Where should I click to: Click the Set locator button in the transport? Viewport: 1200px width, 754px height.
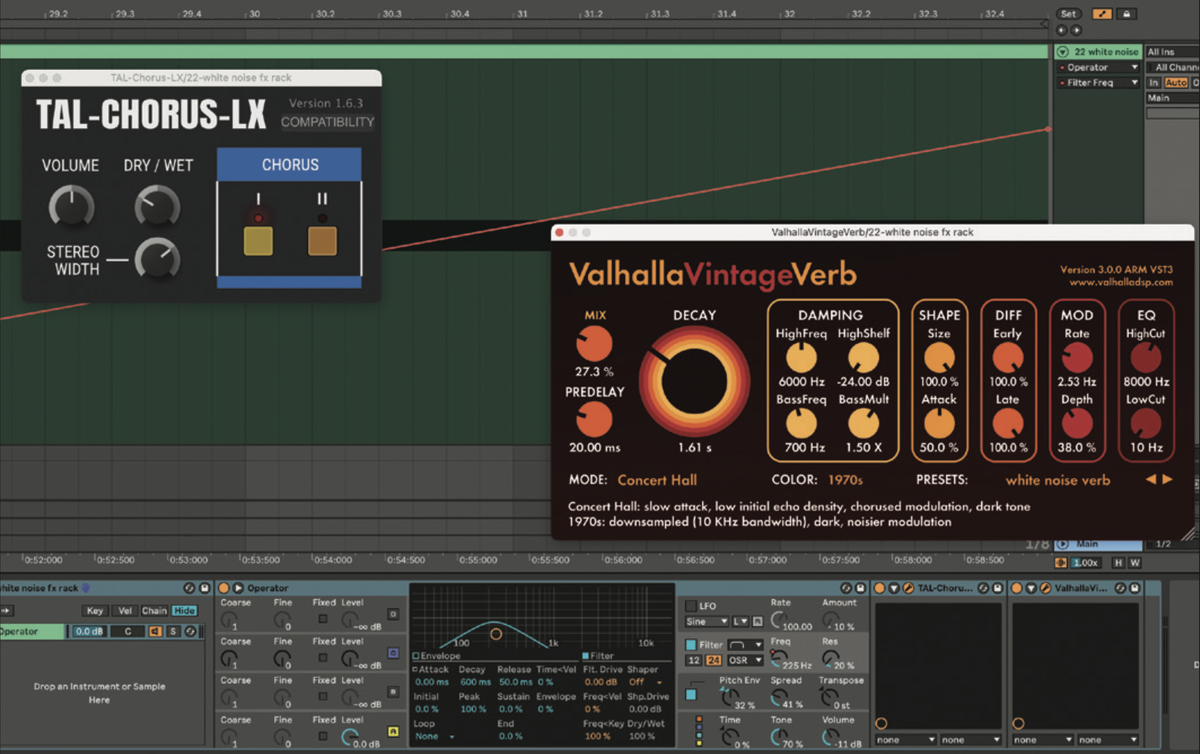(x=1068, y=14)
